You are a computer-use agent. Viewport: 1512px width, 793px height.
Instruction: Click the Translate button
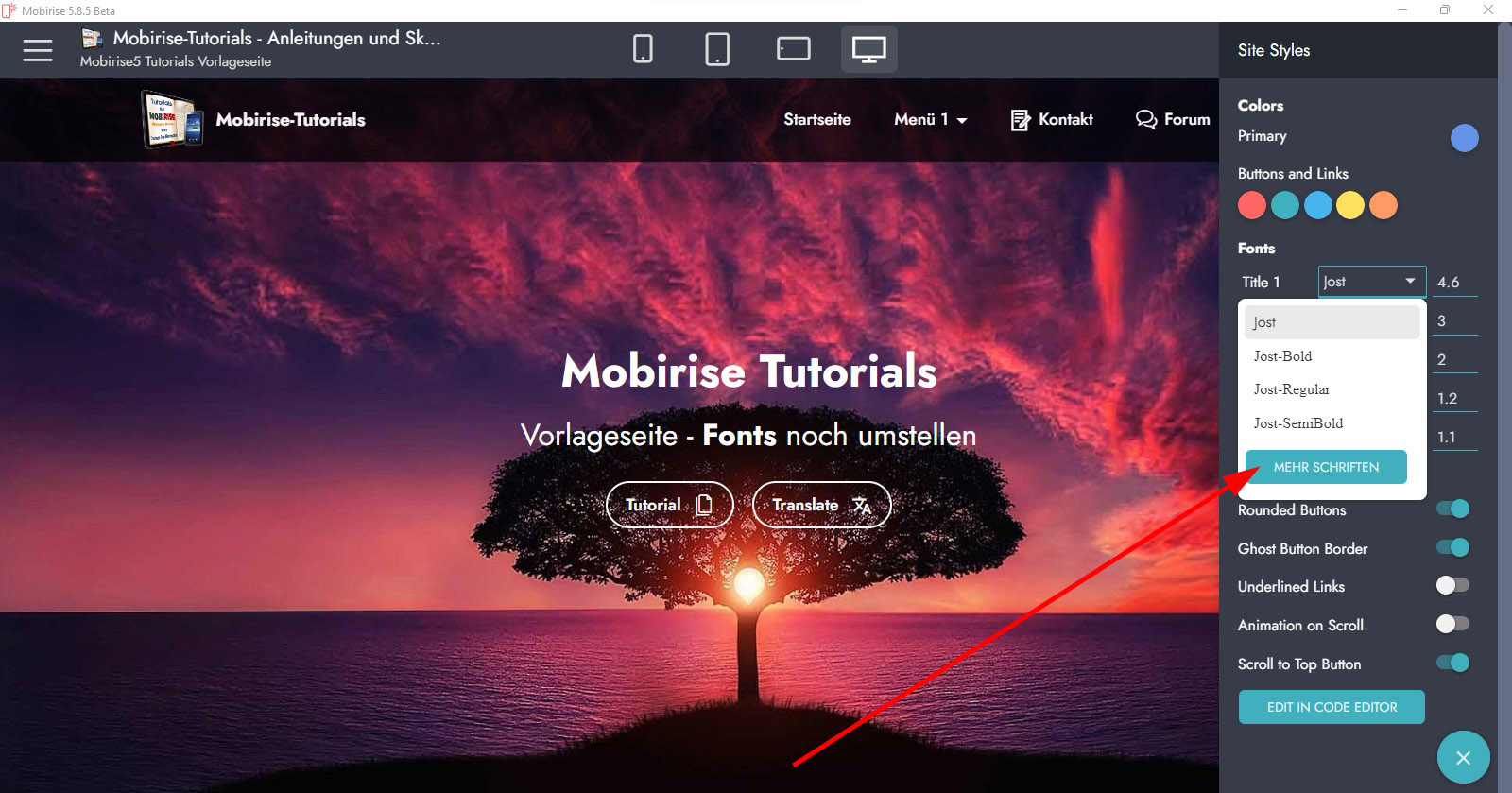coord(822,505)
